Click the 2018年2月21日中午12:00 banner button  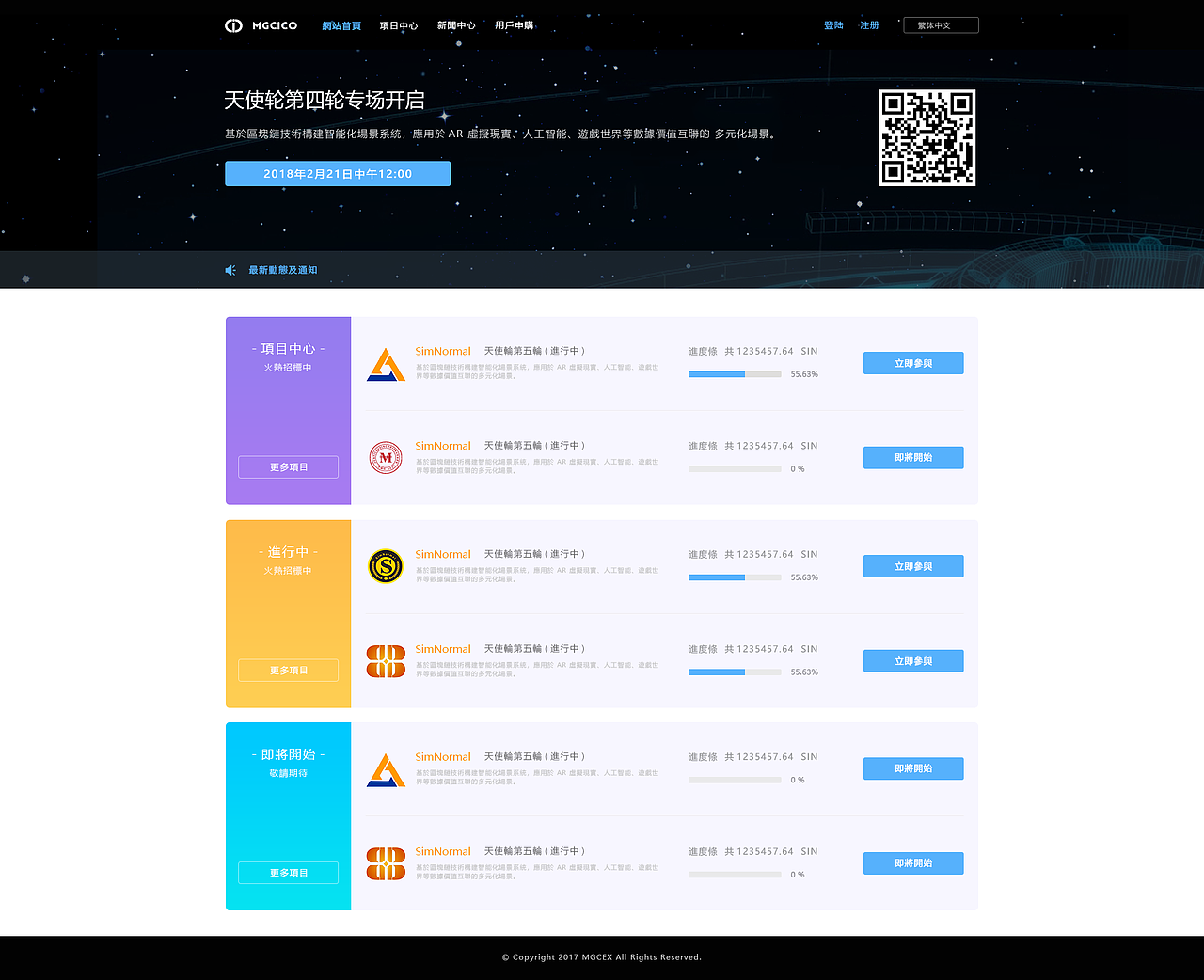338,174
